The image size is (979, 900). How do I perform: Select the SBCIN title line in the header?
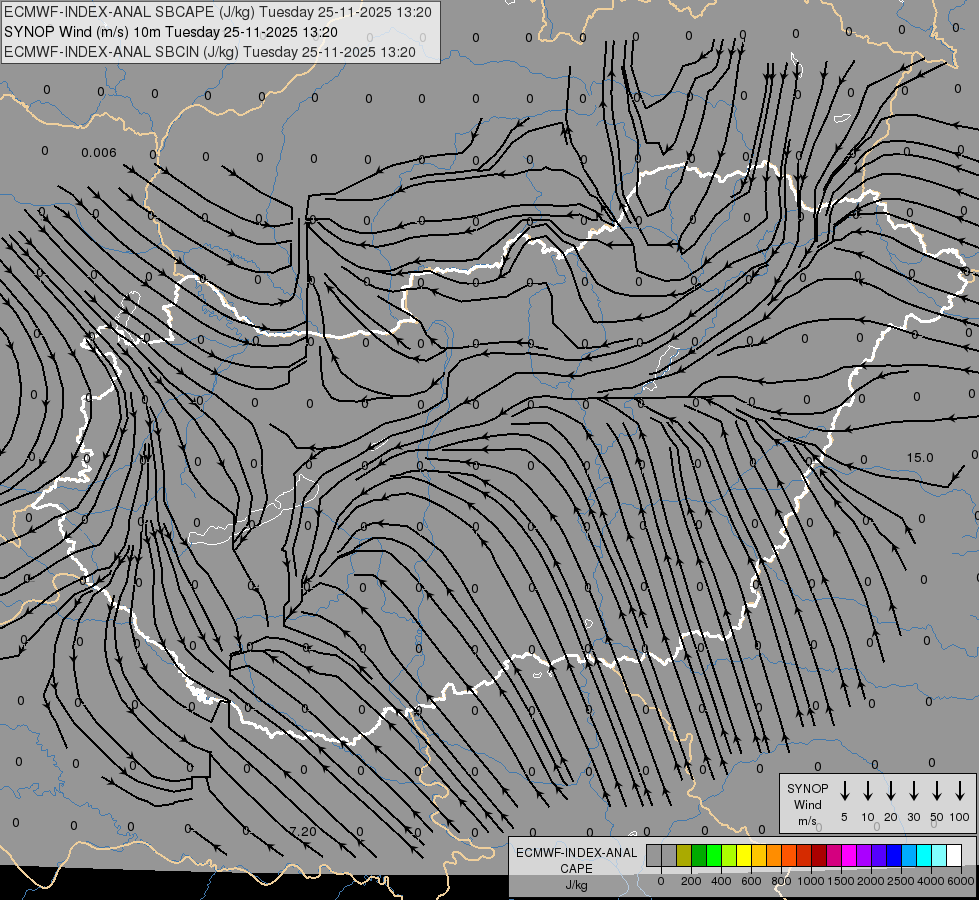click(x=210, y=52)
